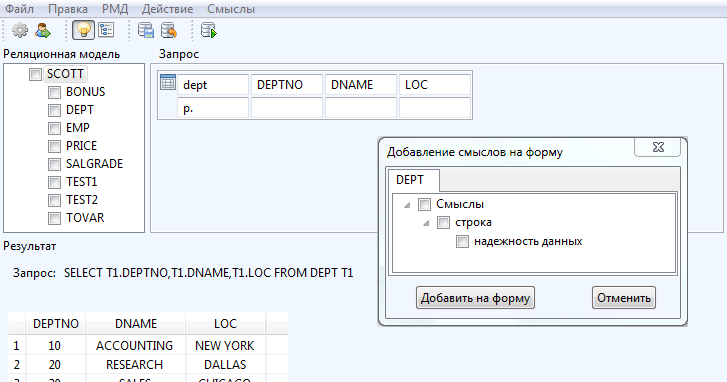
Task: Check the TOVAR table checkbox
Action: click(54, 218)
